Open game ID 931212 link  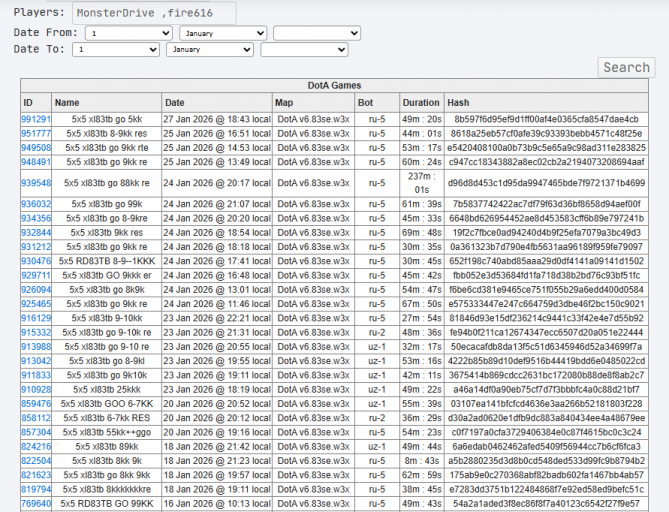(36, 247)
